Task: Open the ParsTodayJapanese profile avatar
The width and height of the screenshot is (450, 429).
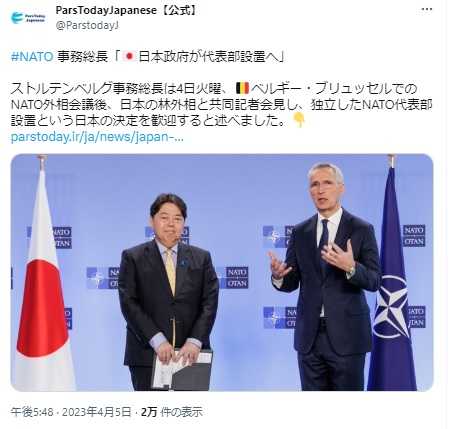Action: tap(28, 17)
